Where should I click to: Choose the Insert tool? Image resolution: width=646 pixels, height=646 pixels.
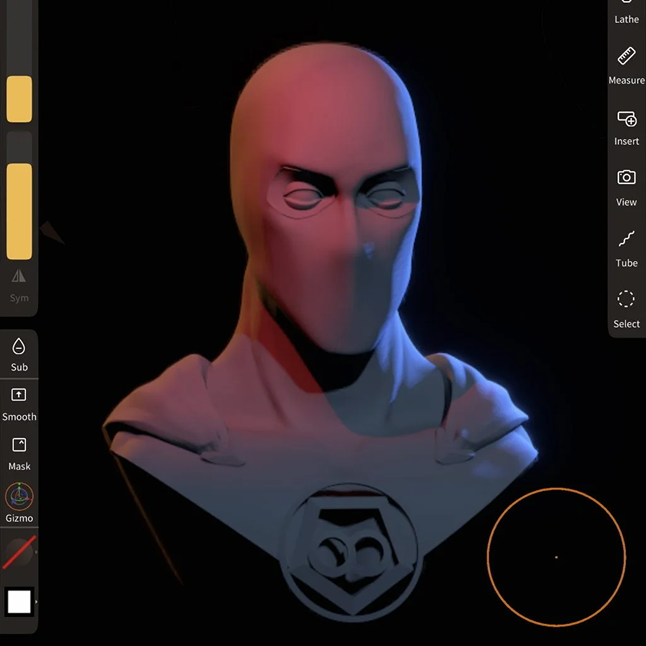[626, 125]
